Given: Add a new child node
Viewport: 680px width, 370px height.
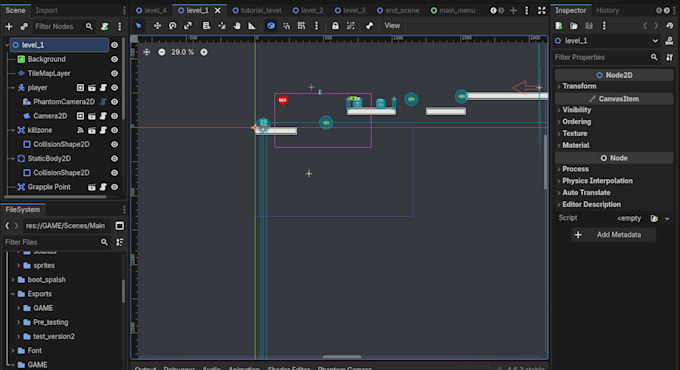Looking at the screenshot, I should coord(9,26).
